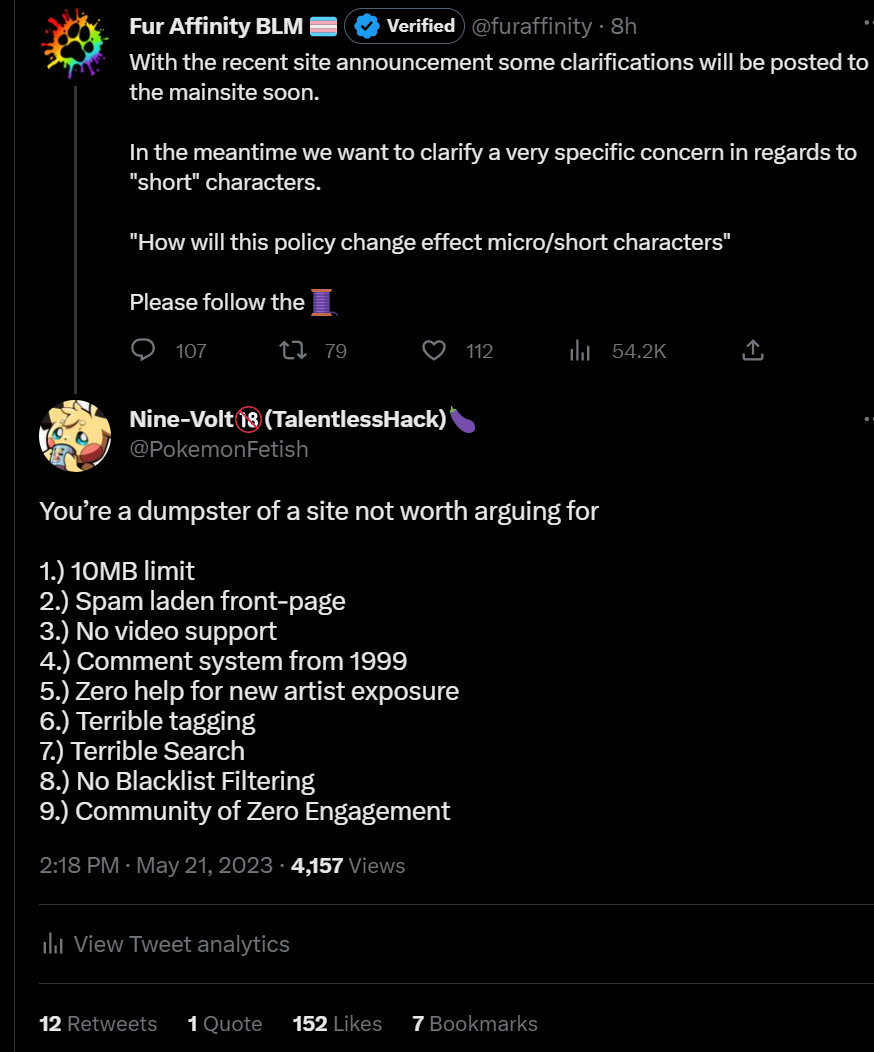
Task: Click the 8h timestamp link
Action: coord(624,26)
